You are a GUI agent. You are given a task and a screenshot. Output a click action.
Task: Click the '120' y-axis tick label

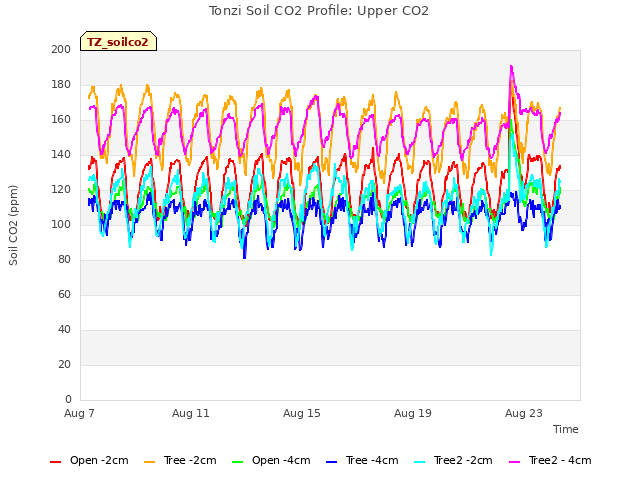61,190
